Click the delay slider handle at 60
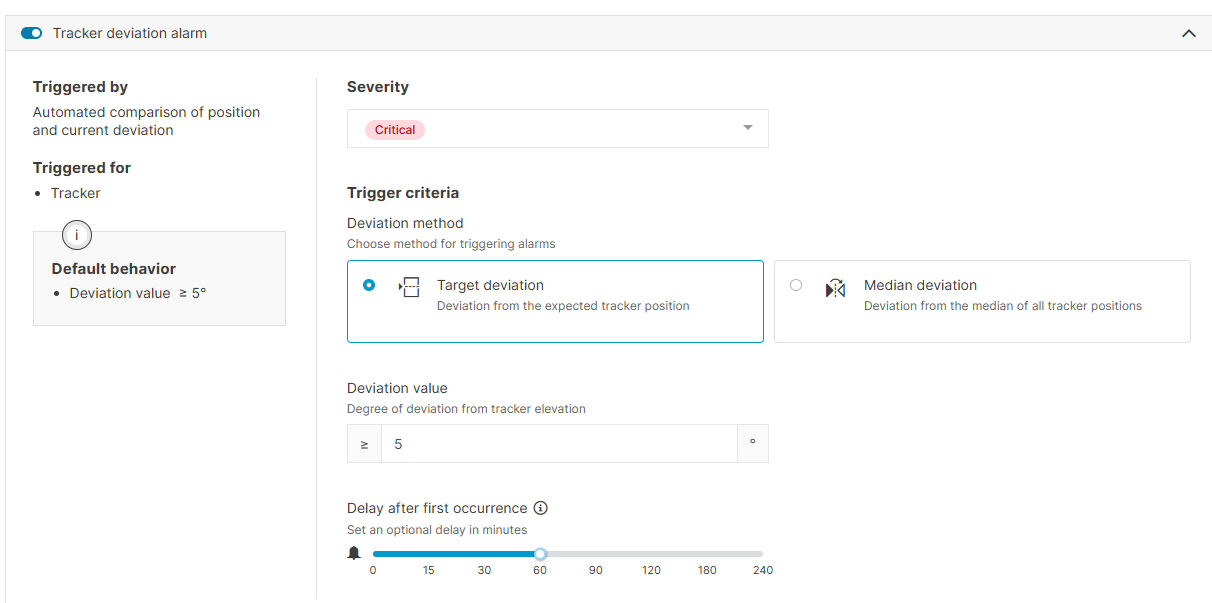The height and width of the screenshot is (603, 1212). 540,553
